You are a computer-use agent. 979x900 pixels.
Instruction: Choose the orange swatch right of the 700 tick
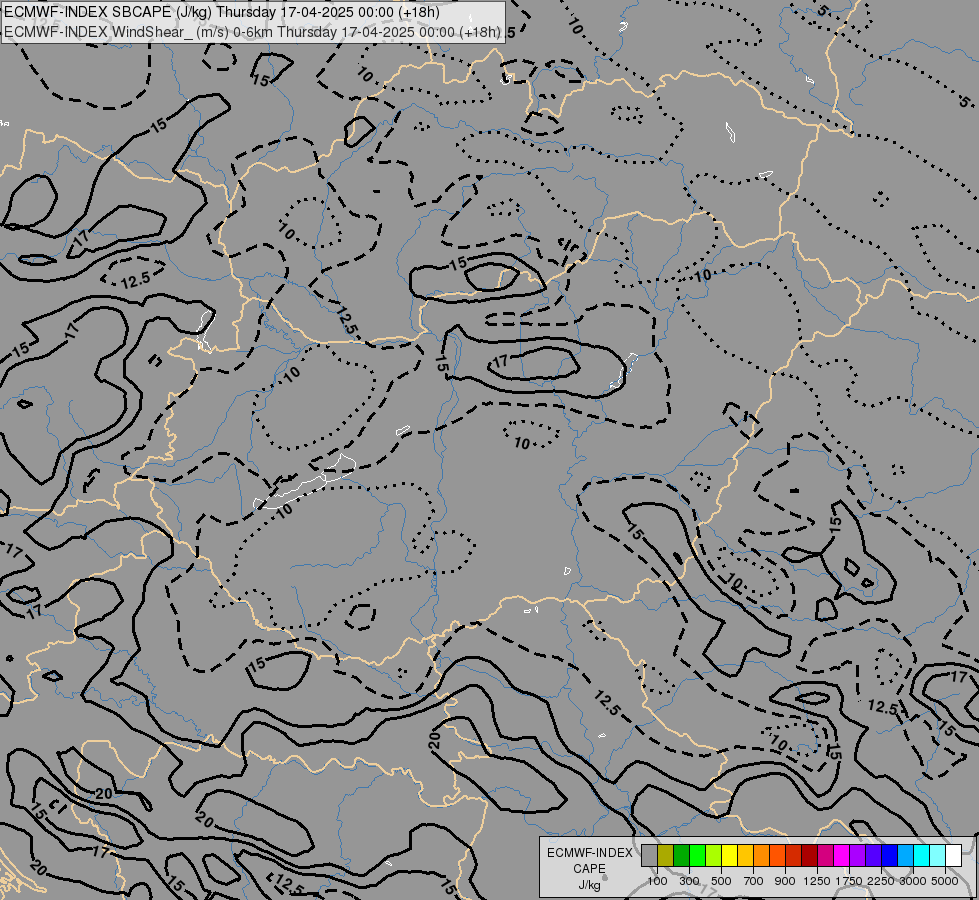pos(762,856)
